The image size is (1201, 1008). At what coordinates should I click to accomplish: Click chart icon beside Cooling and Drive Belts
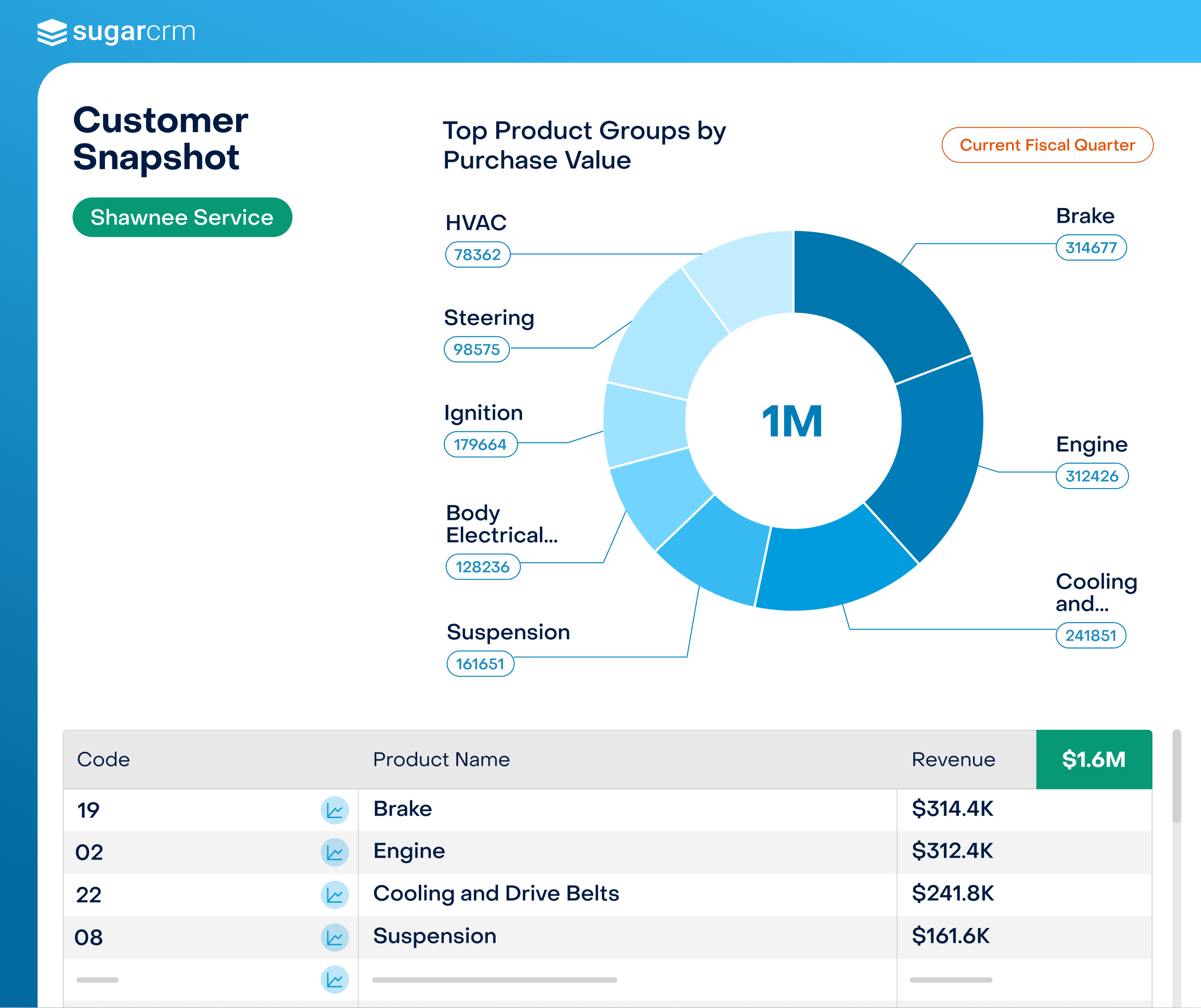point(335,895)
